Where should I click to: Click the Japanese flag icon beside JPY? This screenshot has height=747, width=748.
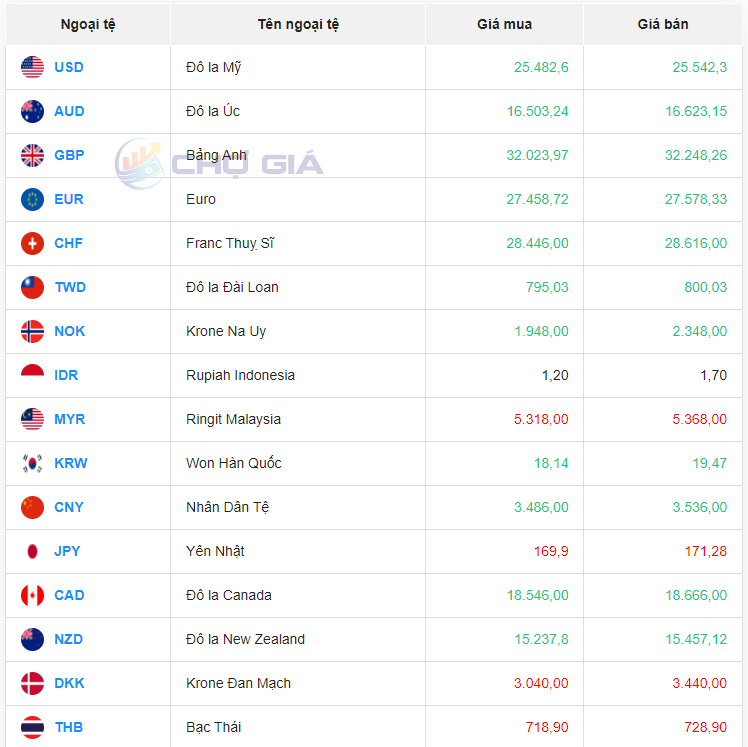point(32,551)
